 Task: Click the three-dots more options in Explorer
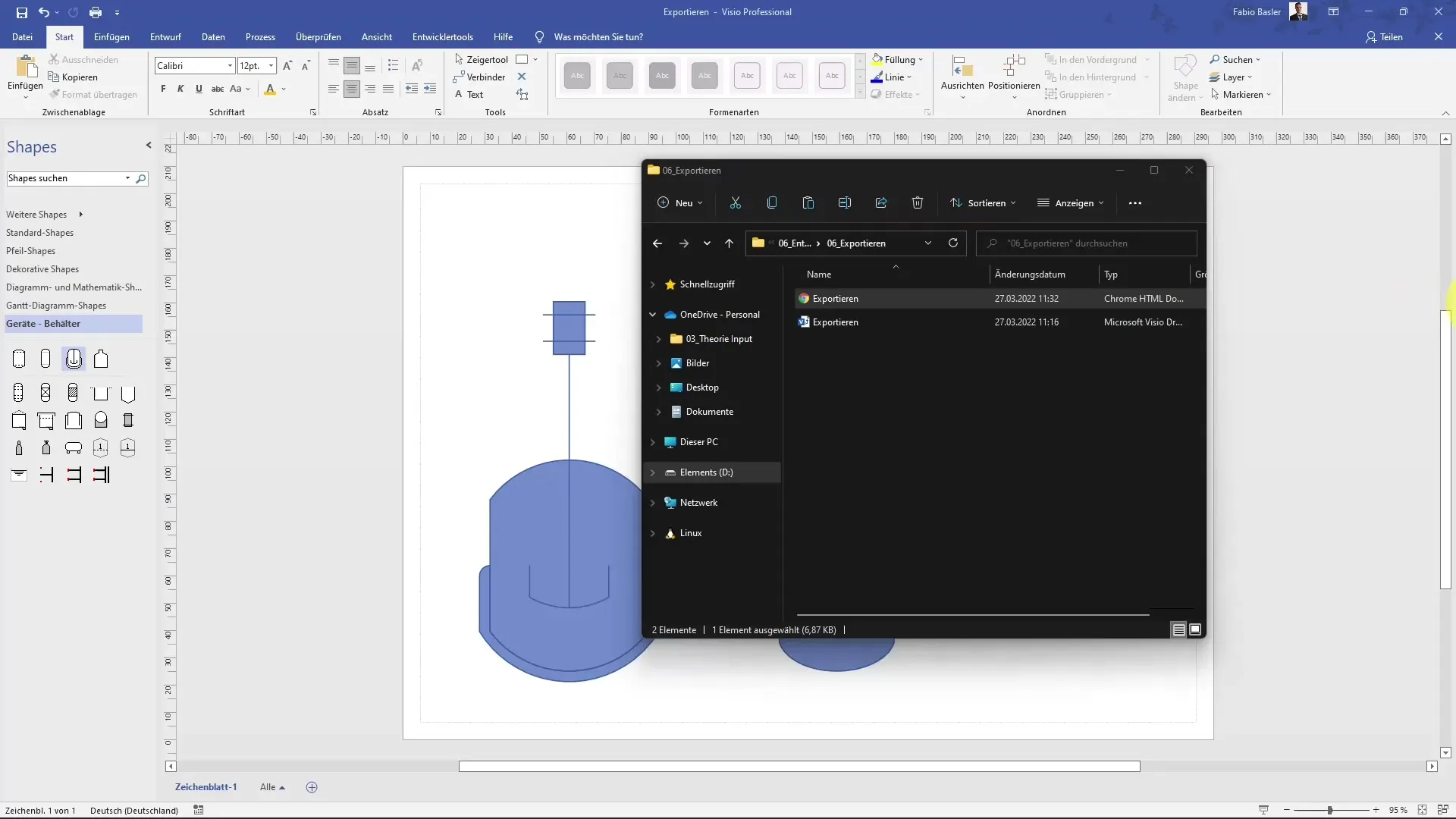(x=1134, y=202)
